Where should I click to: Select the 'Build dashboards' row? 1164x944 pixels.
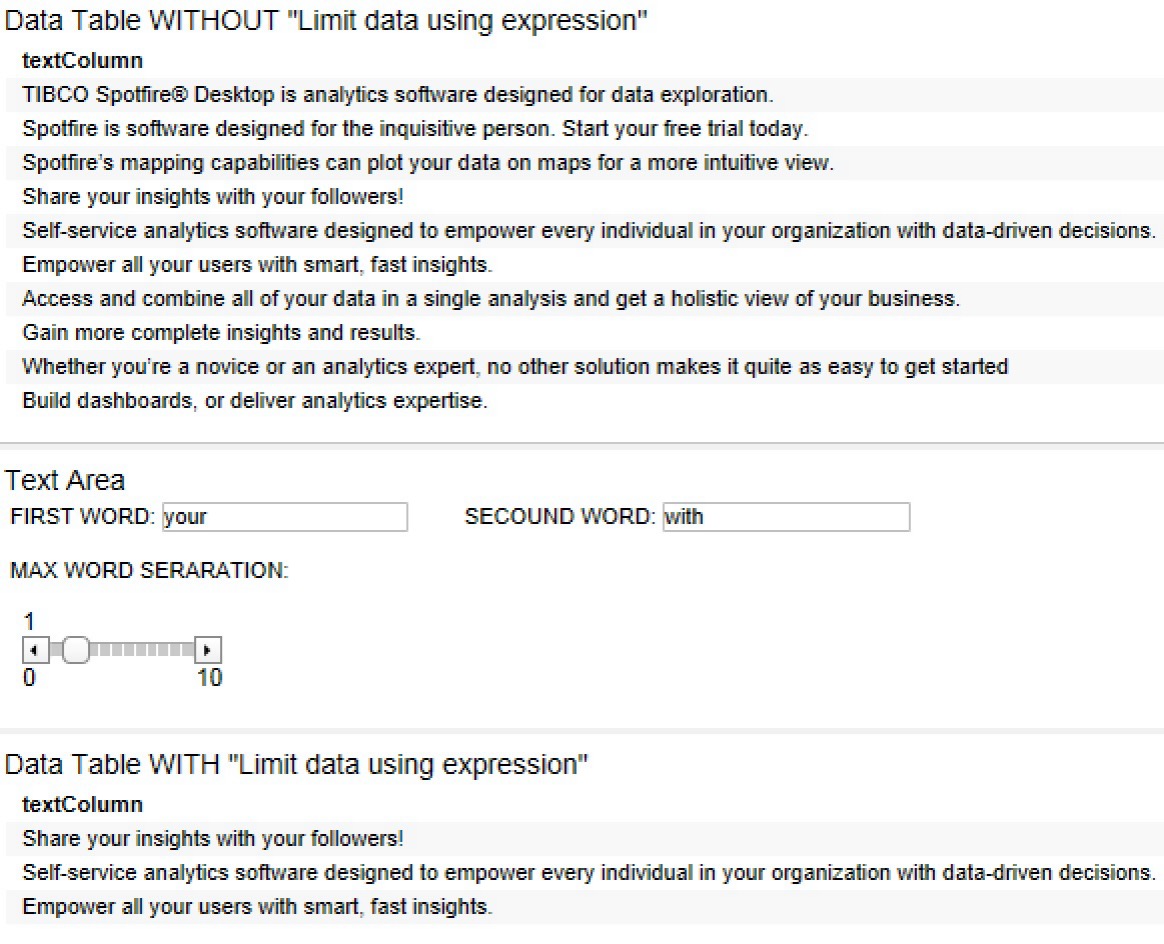point(585,401)
